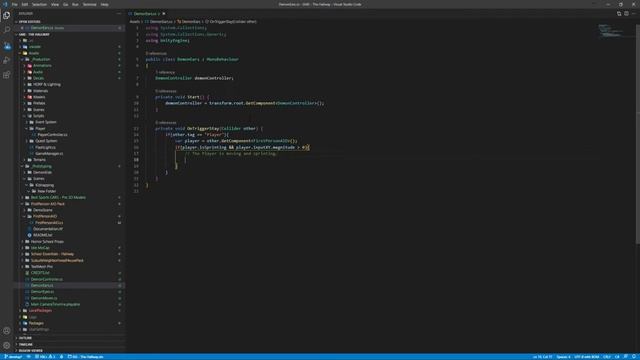Screen dimensions: 640x360
Task: Open the Terminal menu
Action: [89, 4]
